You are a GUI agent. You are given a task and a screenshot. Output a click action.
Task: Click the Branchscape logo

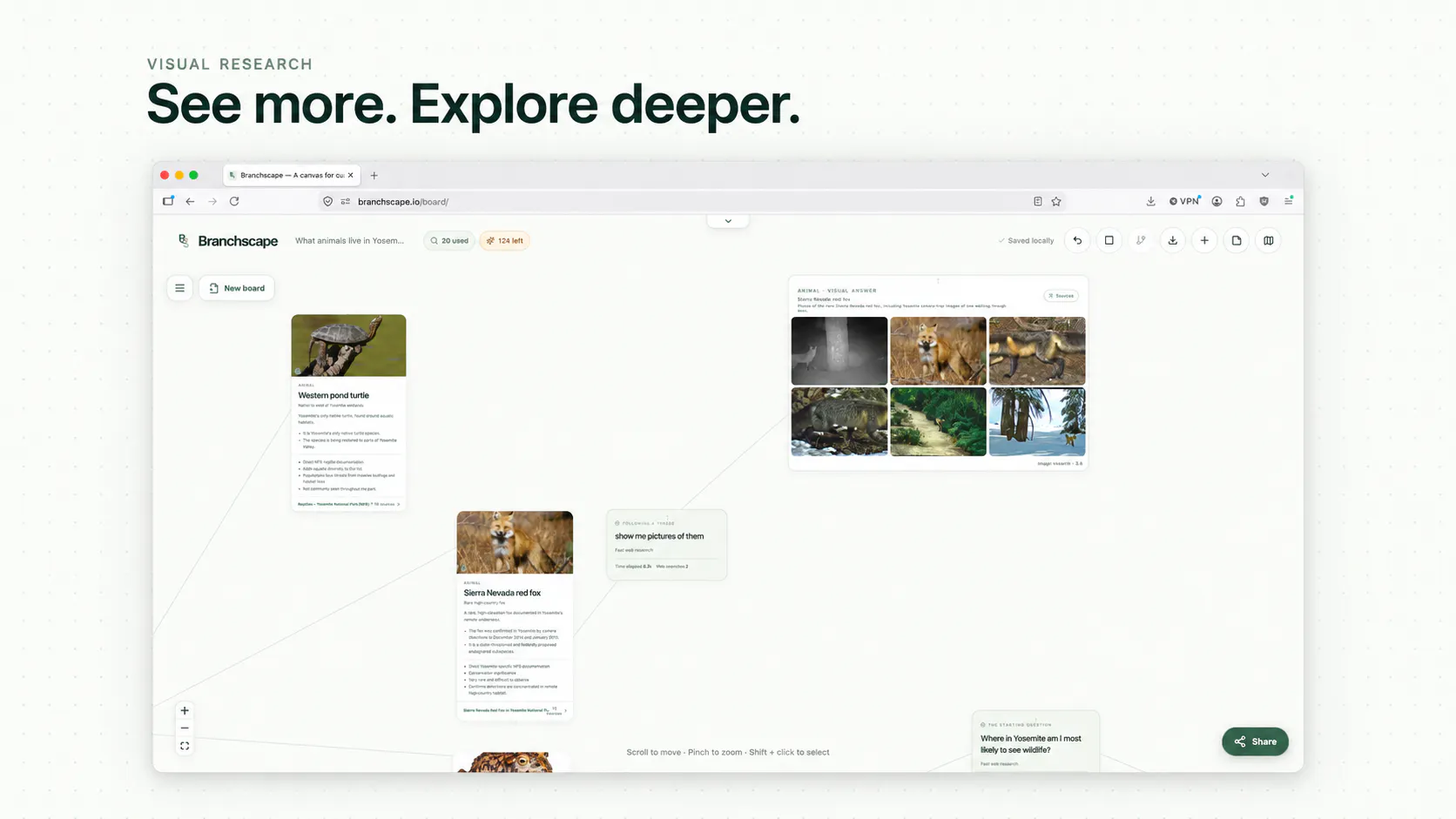tap(228, 241)
